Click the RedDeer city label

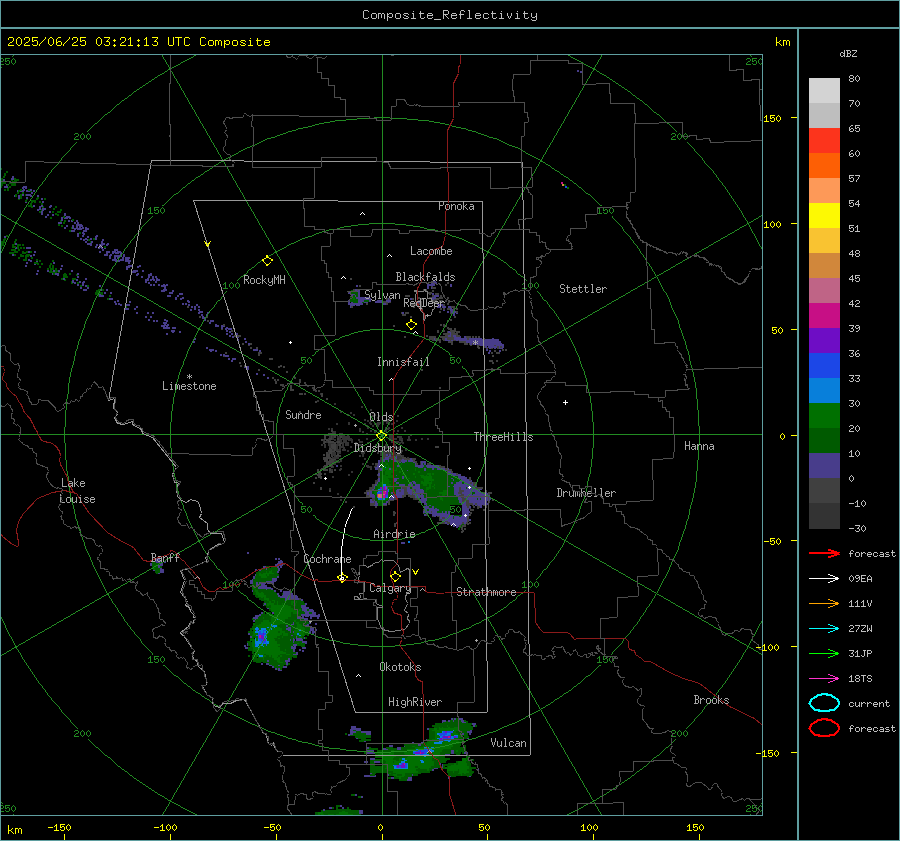click(x=424, y=303)
